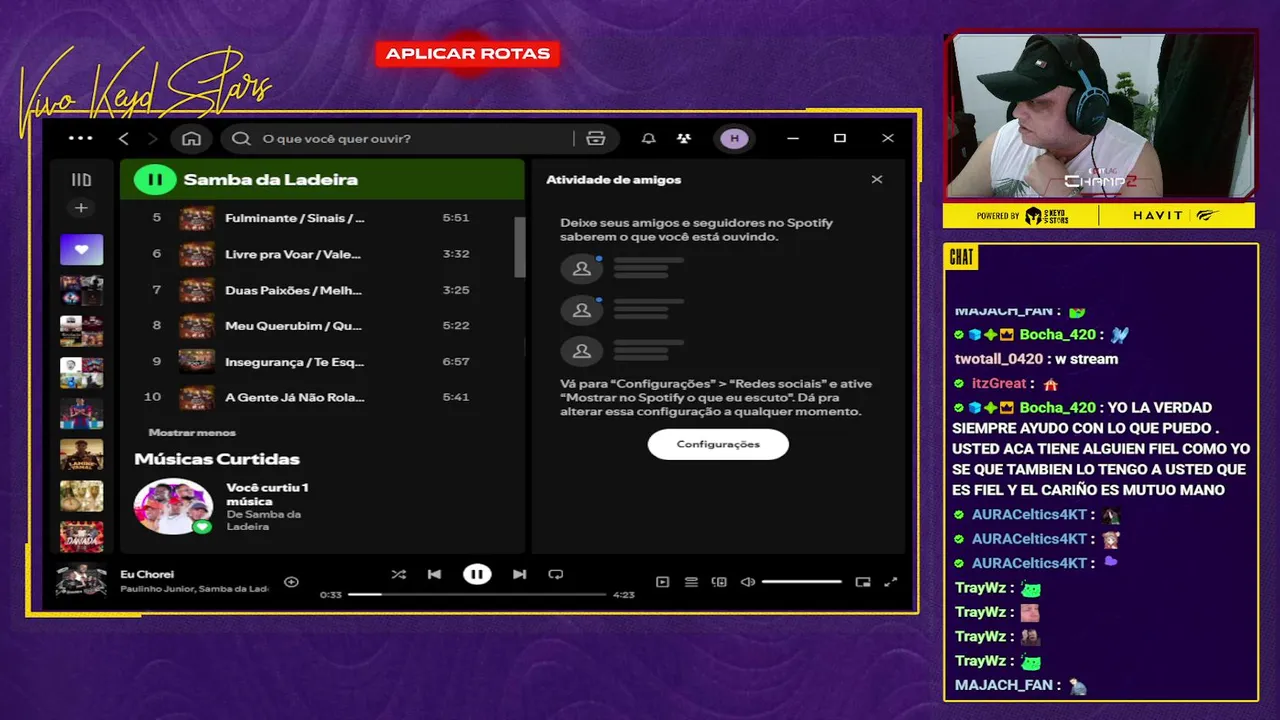Open the Browse icon in search bar
The image size is (1280, 720).
596,138
